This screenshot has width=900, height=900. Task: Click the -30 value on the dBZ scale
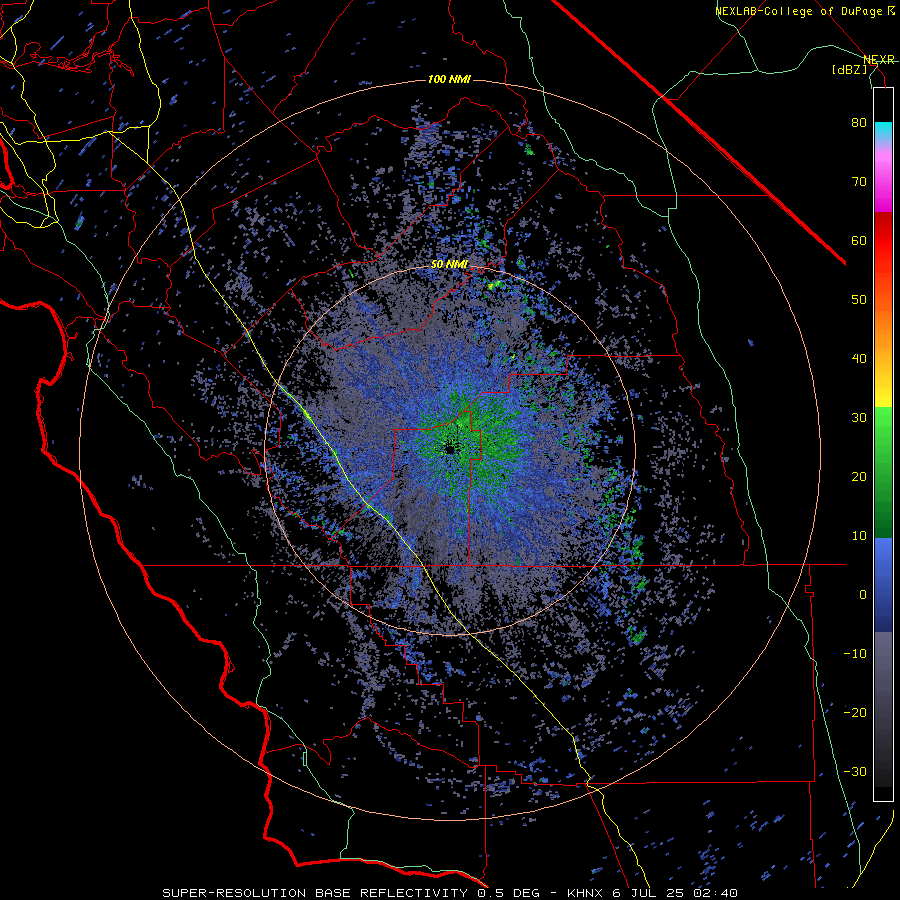(x=855, y=771)
